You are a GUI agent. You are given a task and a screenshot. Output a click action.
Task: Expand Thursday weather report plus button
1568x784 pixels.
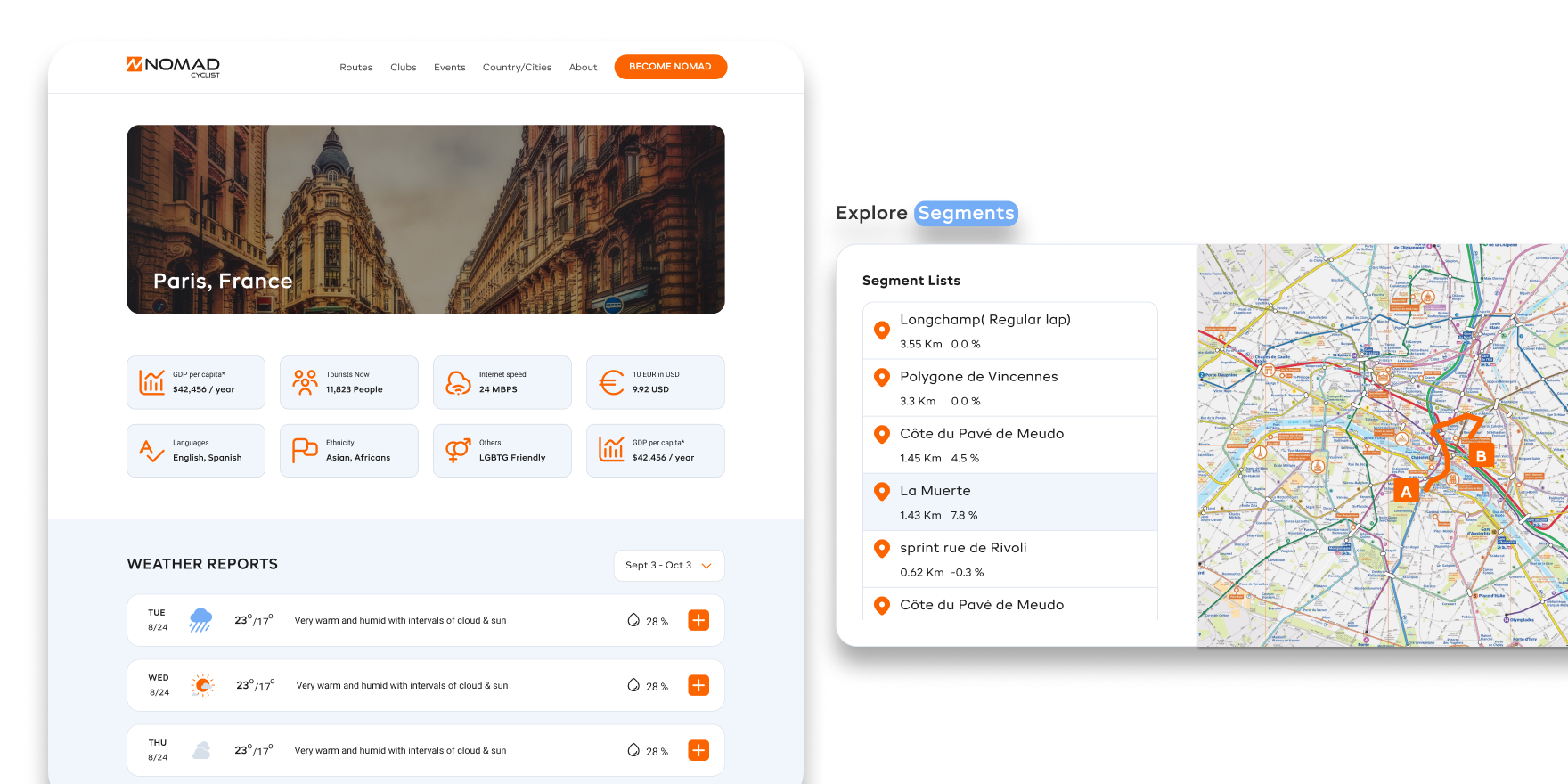(698, 750)
